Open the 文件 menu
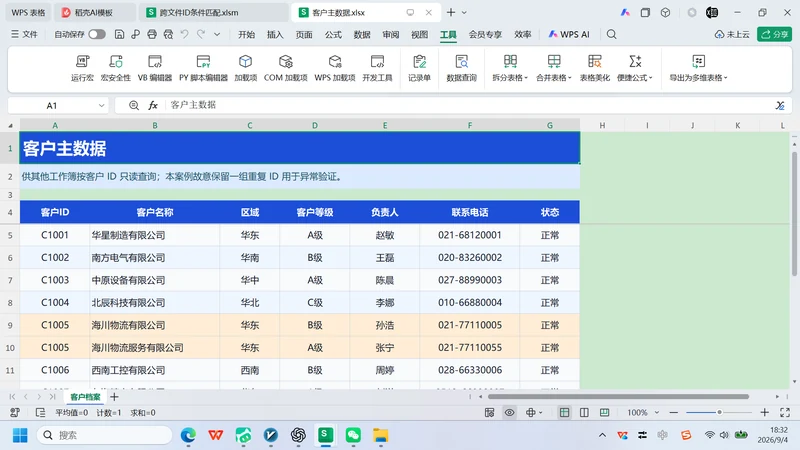This screenshot has height=450, width=800. pos(24,34)
